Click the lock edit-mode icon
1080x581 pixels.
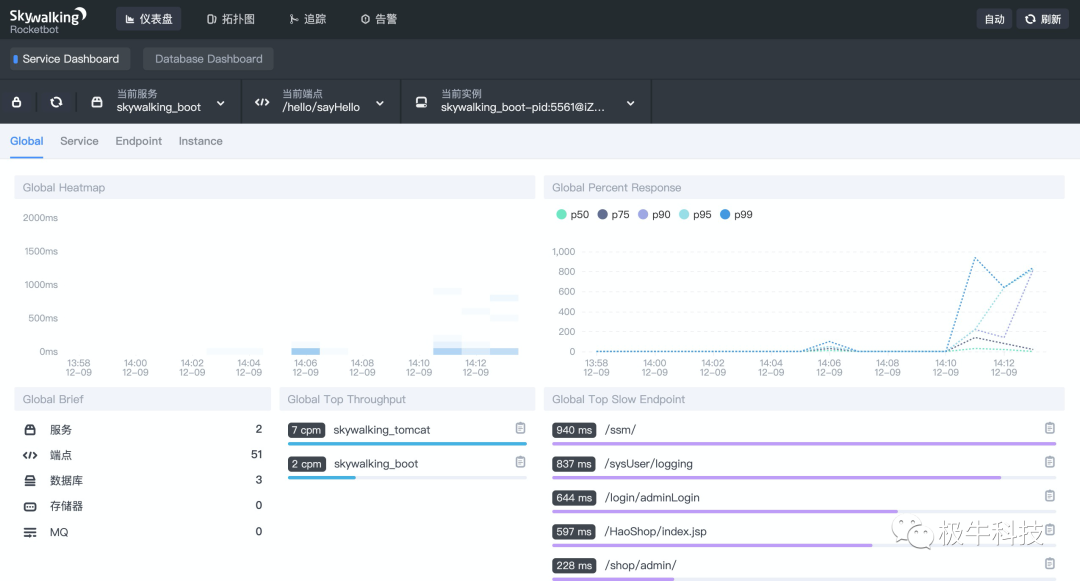[17, 102]
